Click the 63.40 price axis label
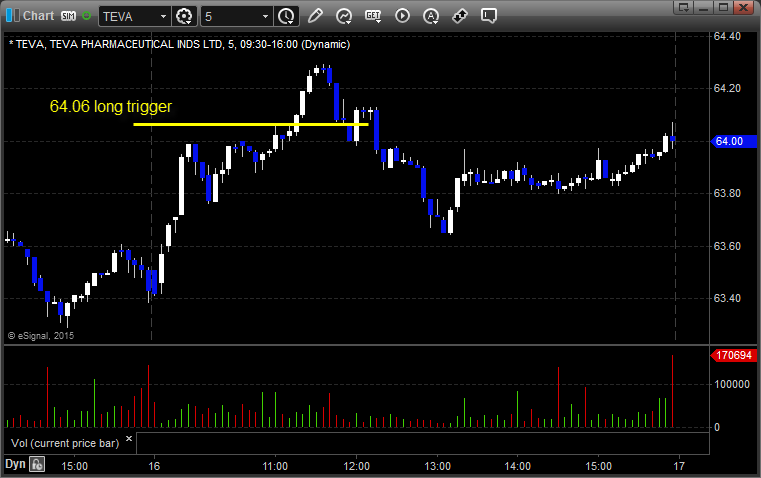 [x=727, y=298]
